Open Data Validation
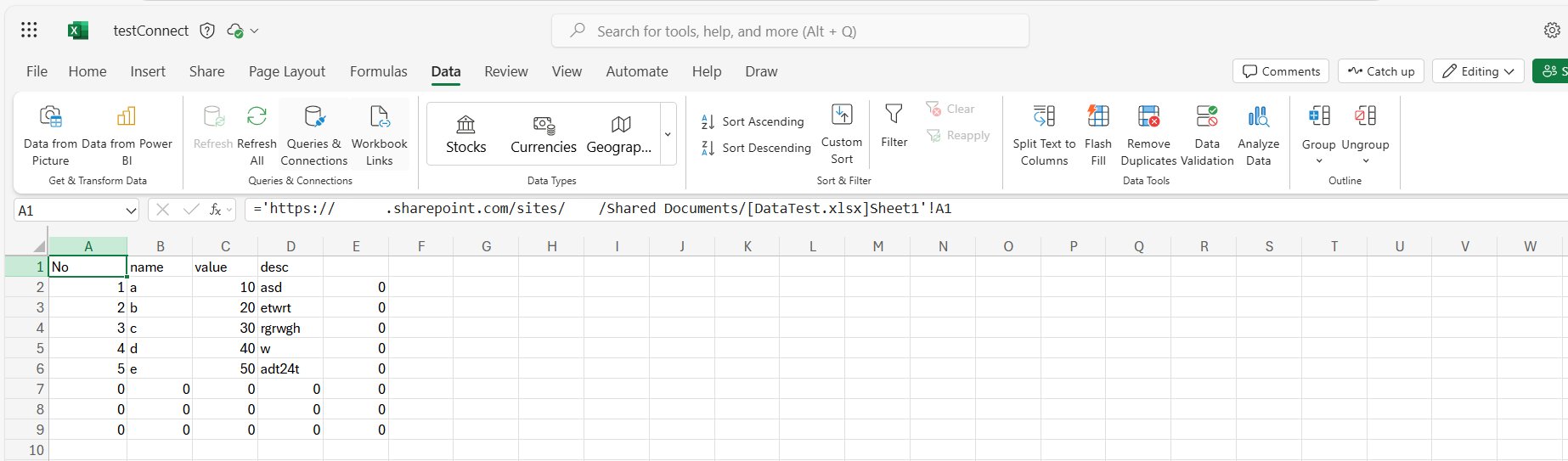 coord(1207,137)
